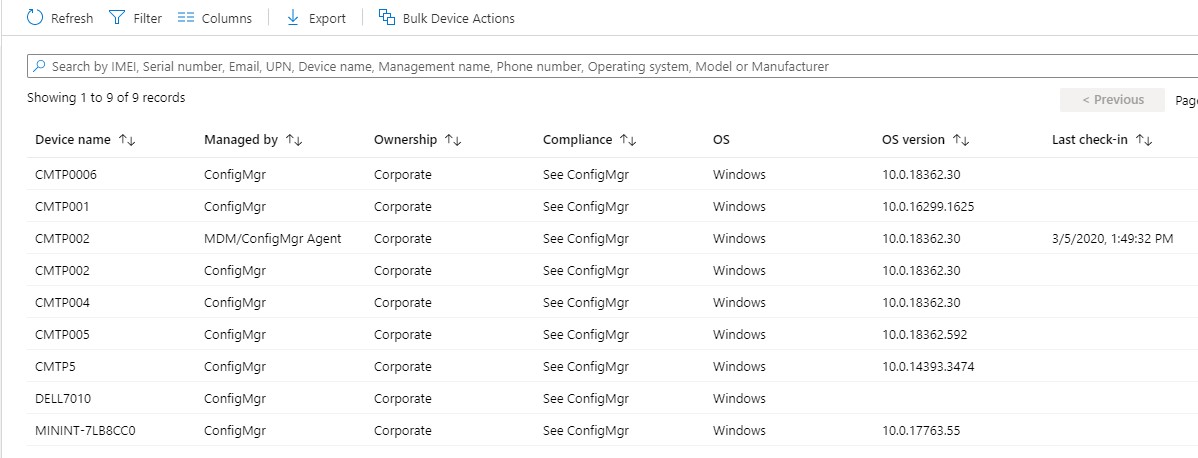Click the Export download arrow icon
The height and width of the screenshot is (458, 1198).
[x=293, y=18]
